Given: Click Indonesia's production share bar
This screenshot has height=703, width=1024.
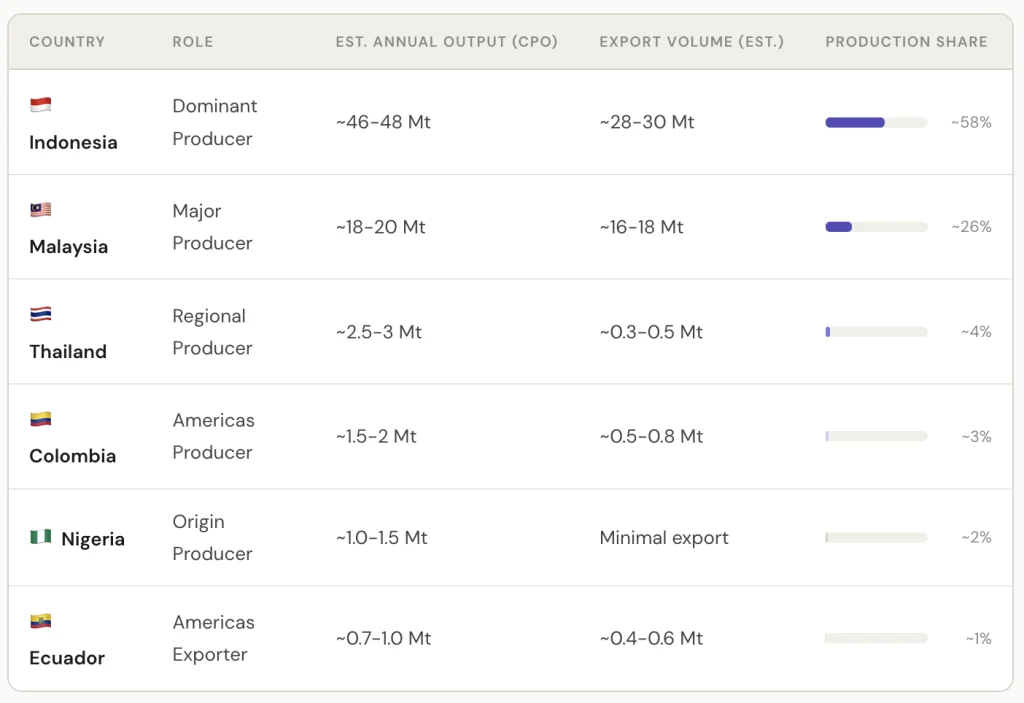Looking at the screenshot, I should pos(876,122).
